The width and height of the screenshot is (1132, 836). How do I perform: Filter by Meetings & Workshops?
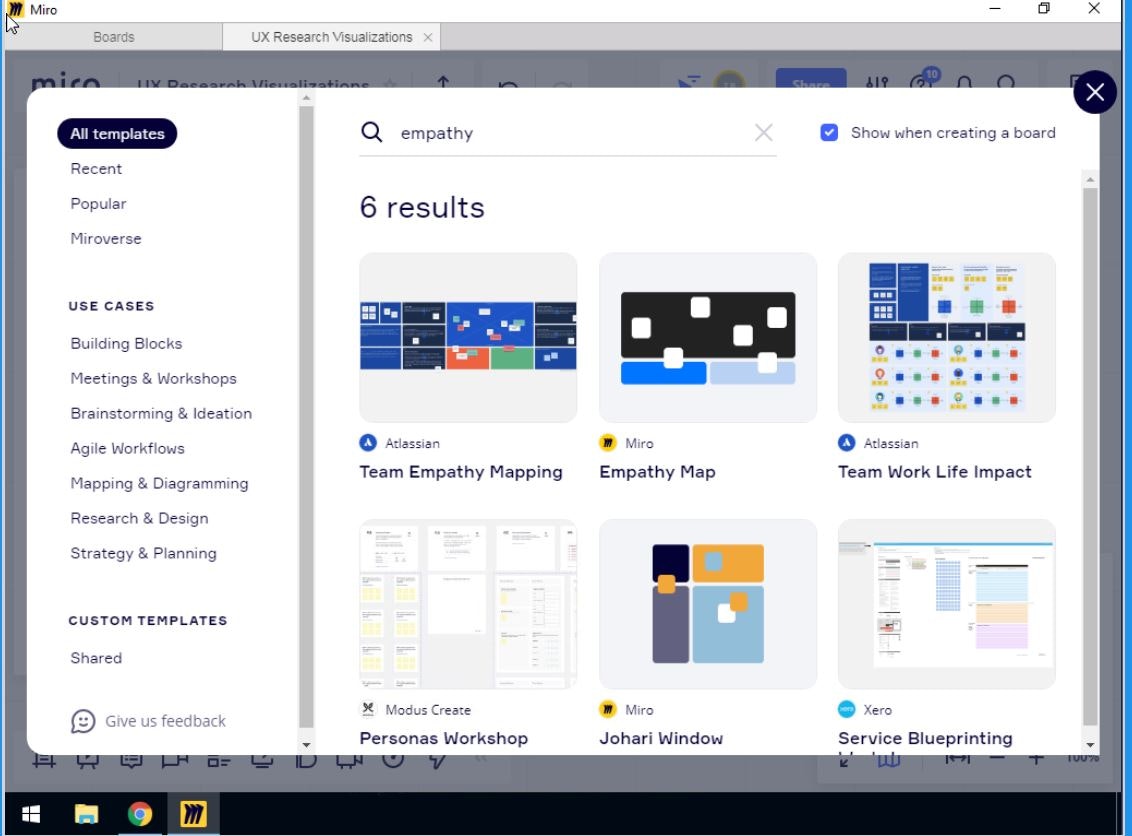tap(153, 378)
